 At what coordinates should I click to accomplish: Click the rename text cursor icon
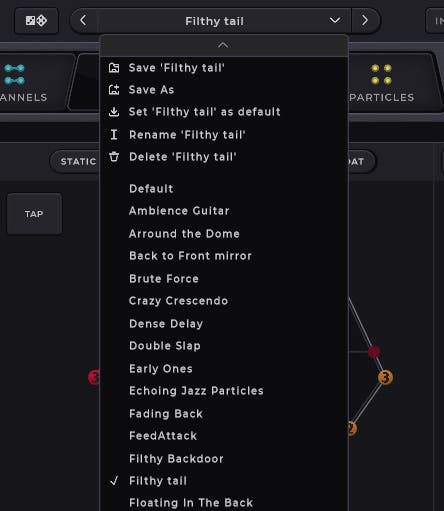coord(114,135)
